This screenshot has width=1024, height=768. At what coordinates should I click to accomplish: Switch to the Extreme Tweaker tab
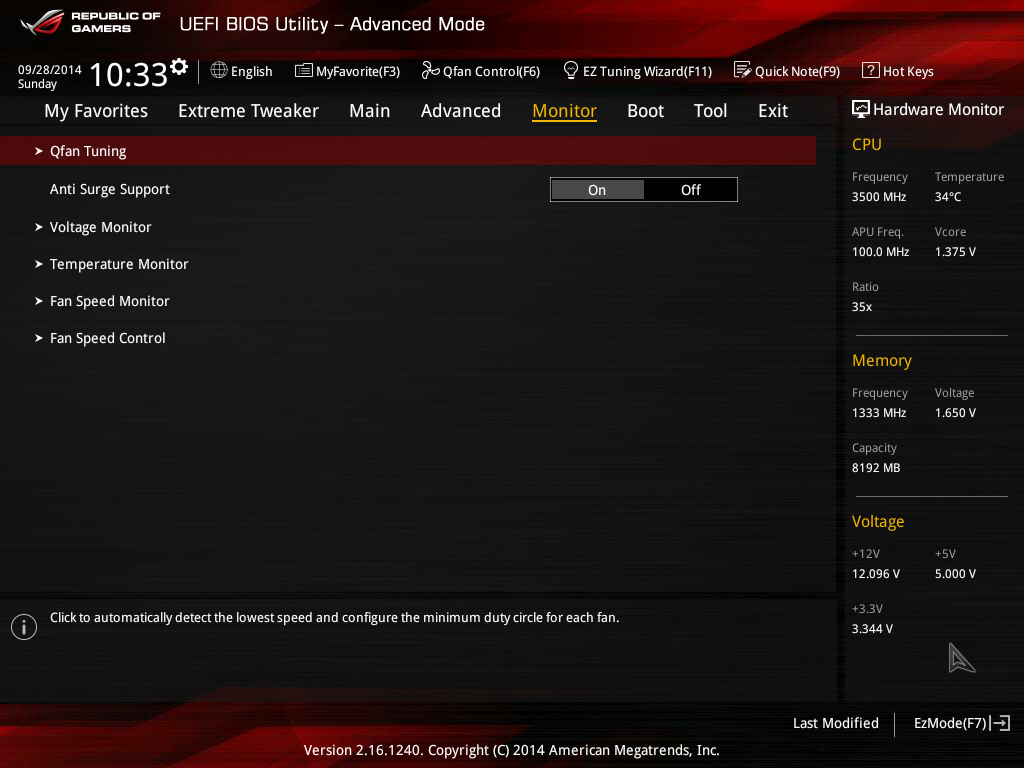[248, 111]
